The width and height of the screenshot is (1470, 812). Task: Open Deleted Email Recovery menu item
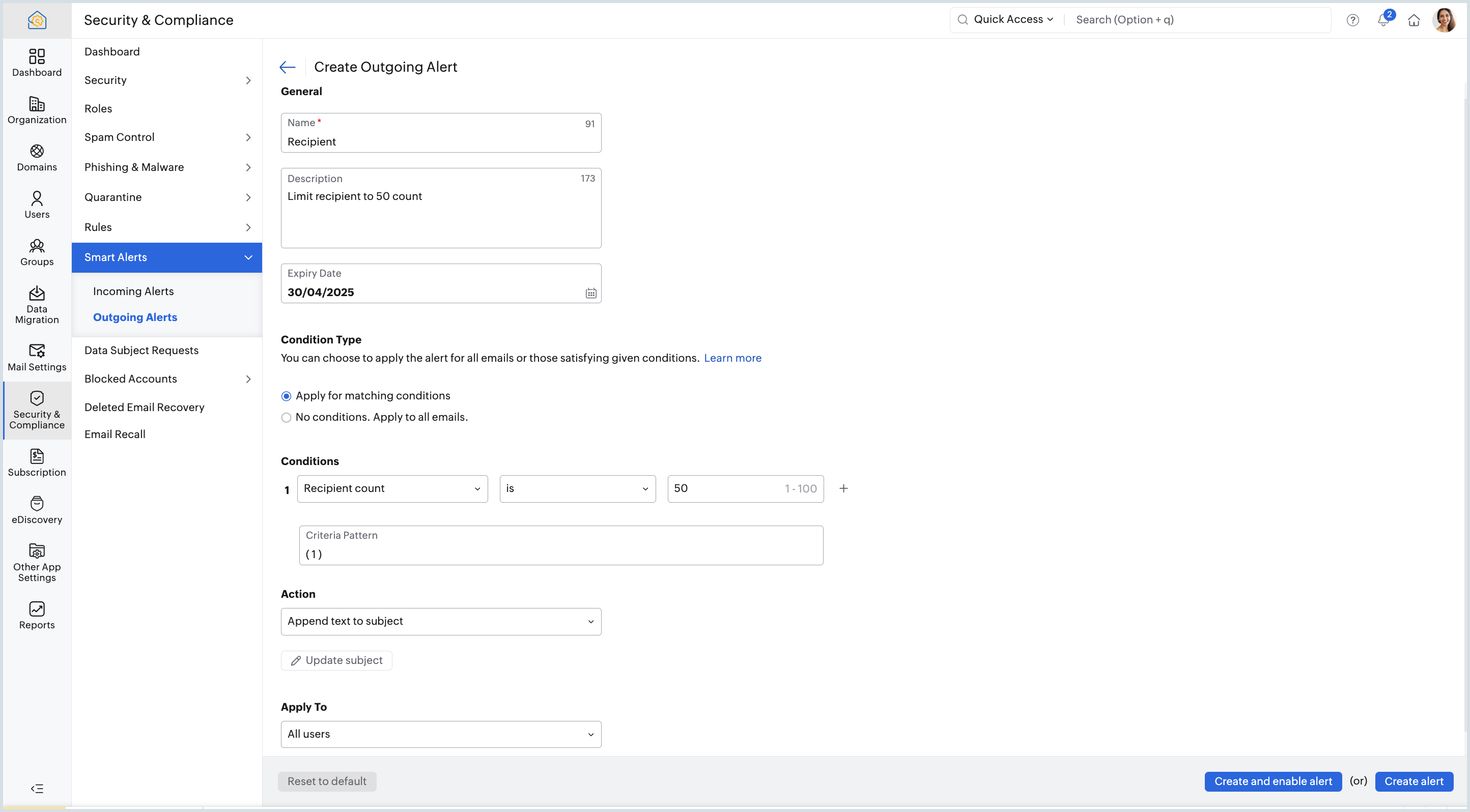[145, 407]
